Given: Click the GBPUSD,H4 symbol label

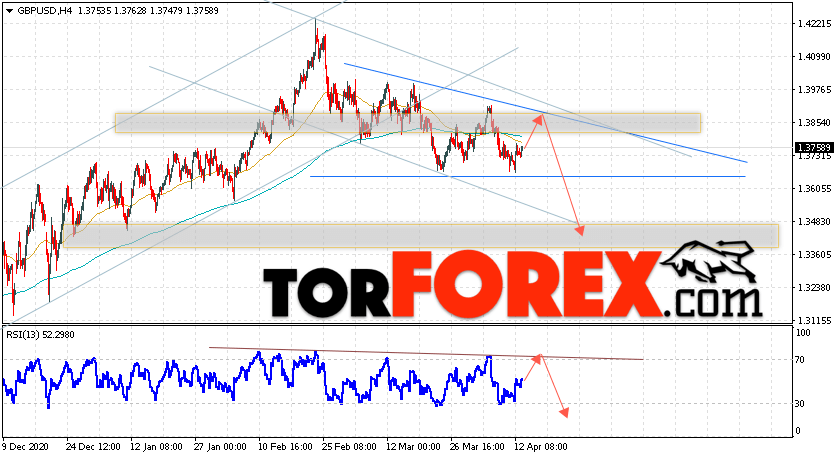Looking at the screenshot, I should (45, 11).
